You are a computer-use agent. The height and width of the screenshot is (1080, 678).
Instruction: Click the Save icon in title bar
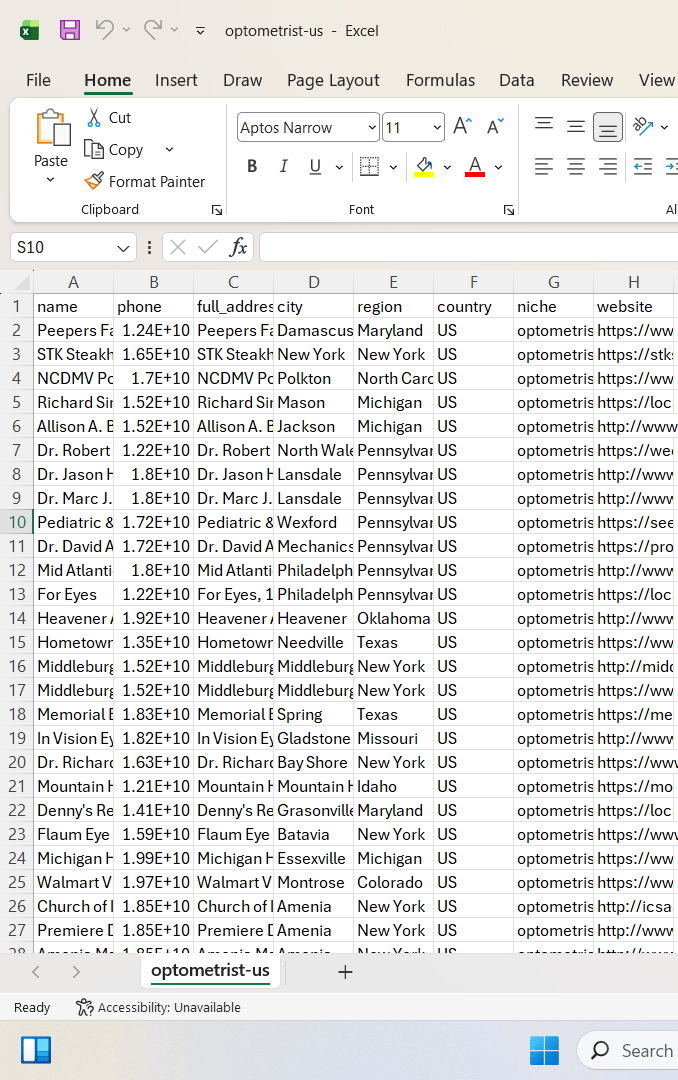pos(70,30)
